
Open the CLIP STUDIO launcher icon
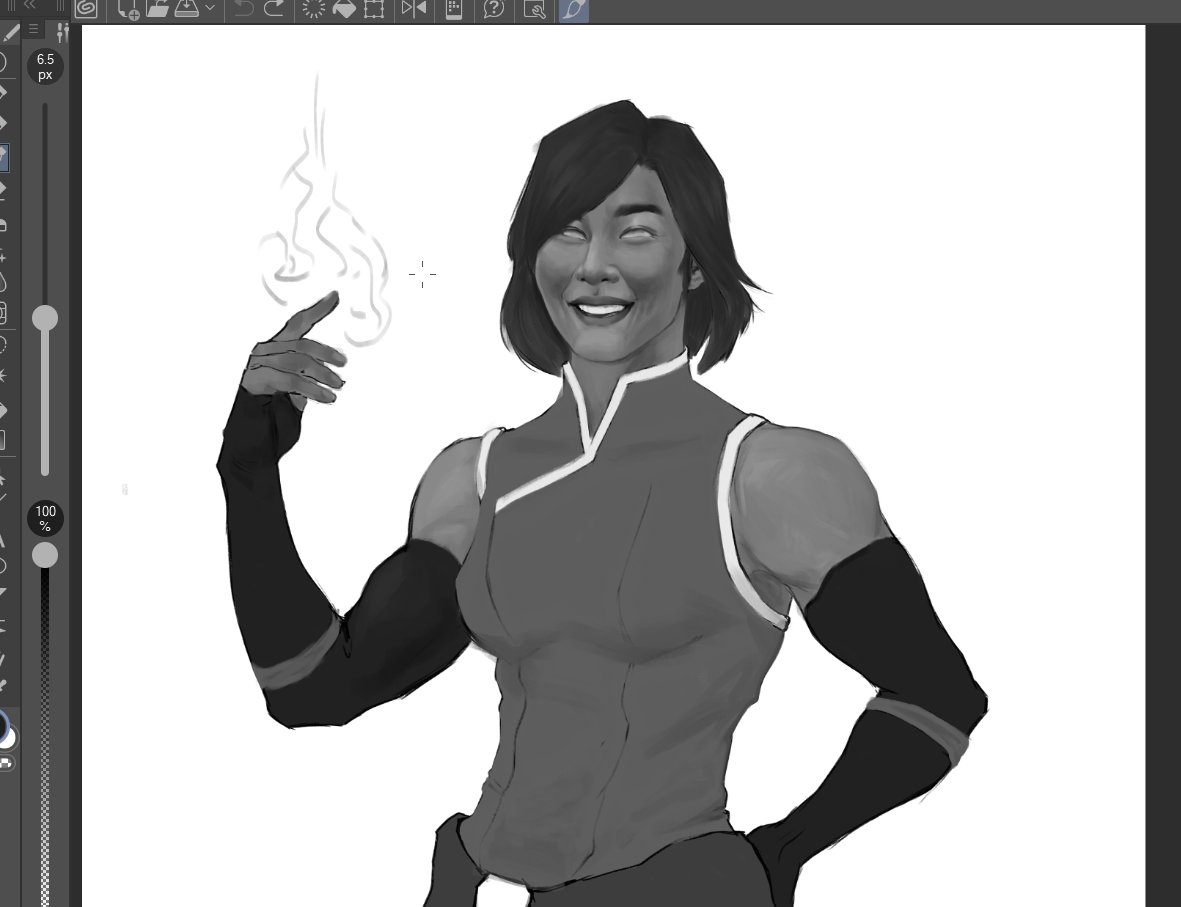86,9
